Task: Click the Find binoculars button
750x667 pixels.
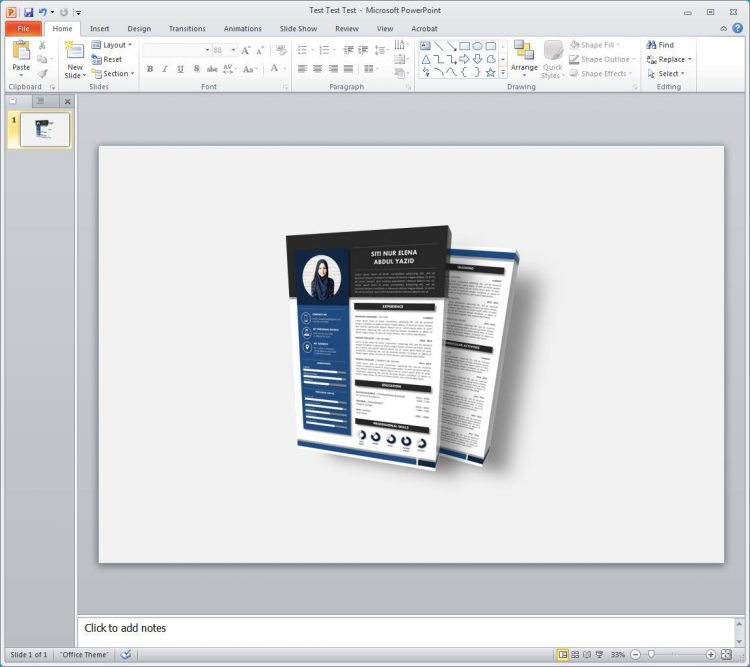Action: click(660, 45)
